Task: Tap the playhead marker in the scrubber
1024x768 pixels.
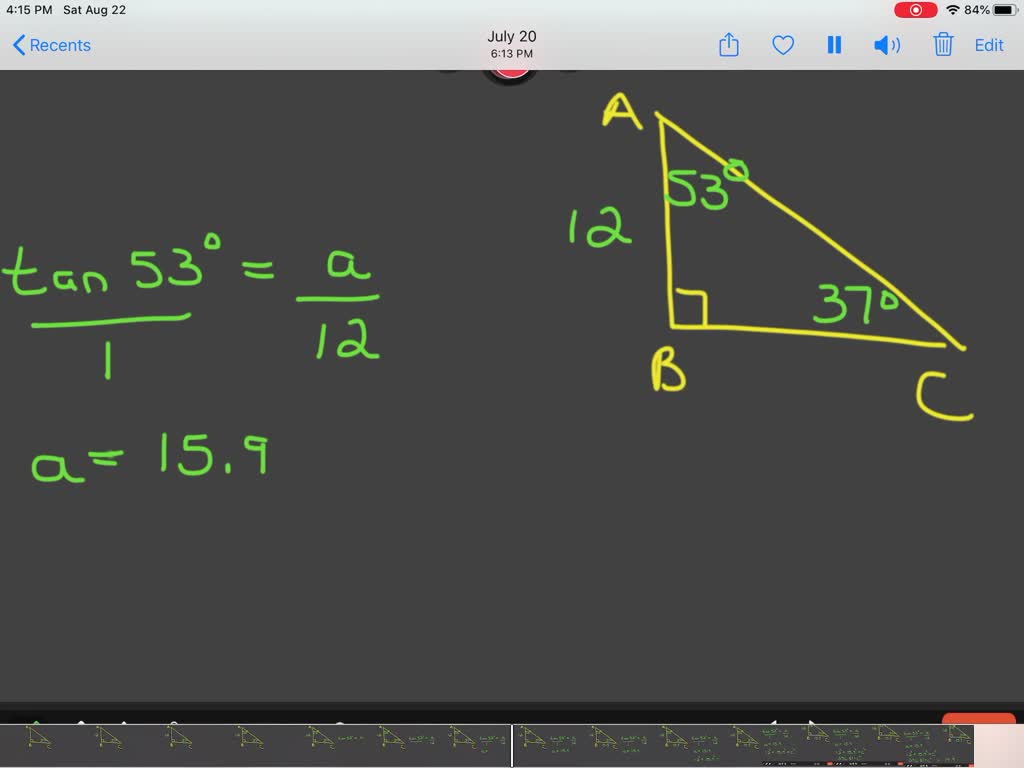Action: coord(512,743)
